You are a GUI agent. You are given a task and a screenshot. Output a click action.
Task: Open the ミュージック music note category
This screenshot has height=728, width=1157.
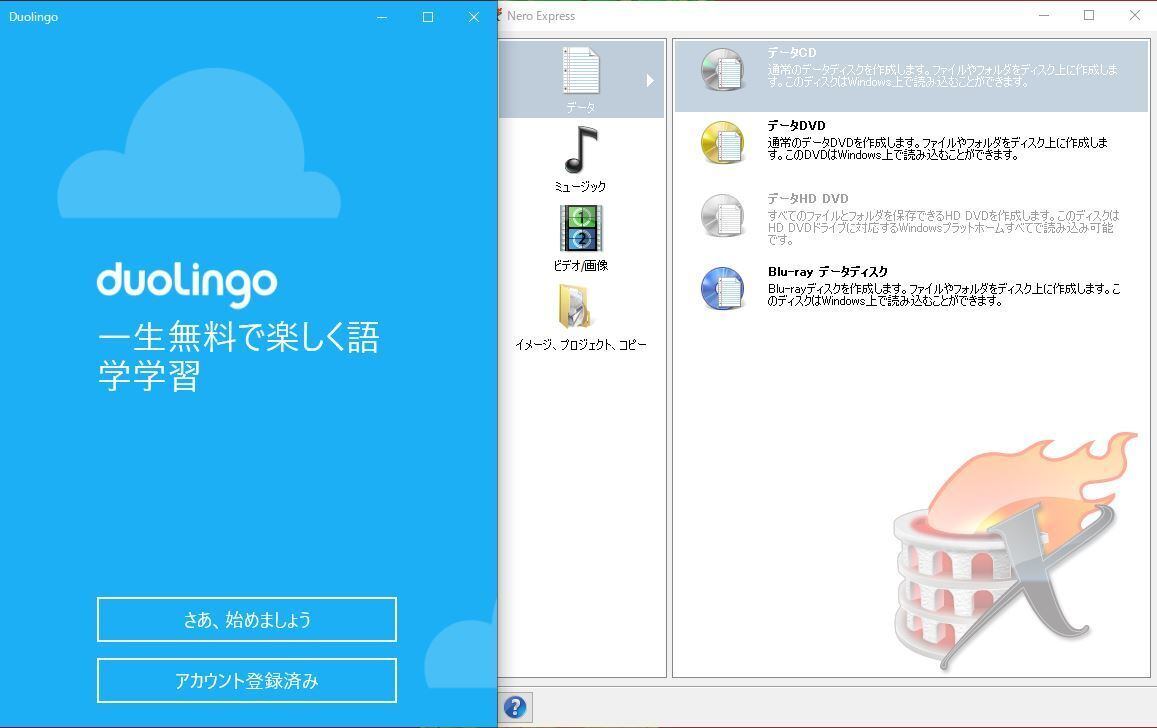pyautogui.click(x=581, y=150)
